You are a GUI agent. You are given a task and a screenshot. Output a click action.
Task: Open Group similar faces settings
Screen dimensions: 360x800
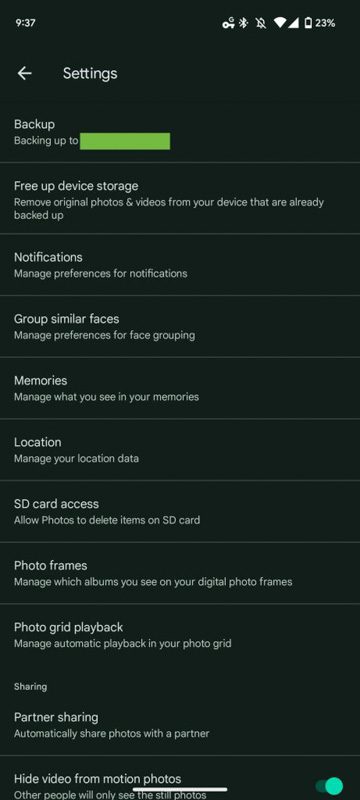point(180,327)
